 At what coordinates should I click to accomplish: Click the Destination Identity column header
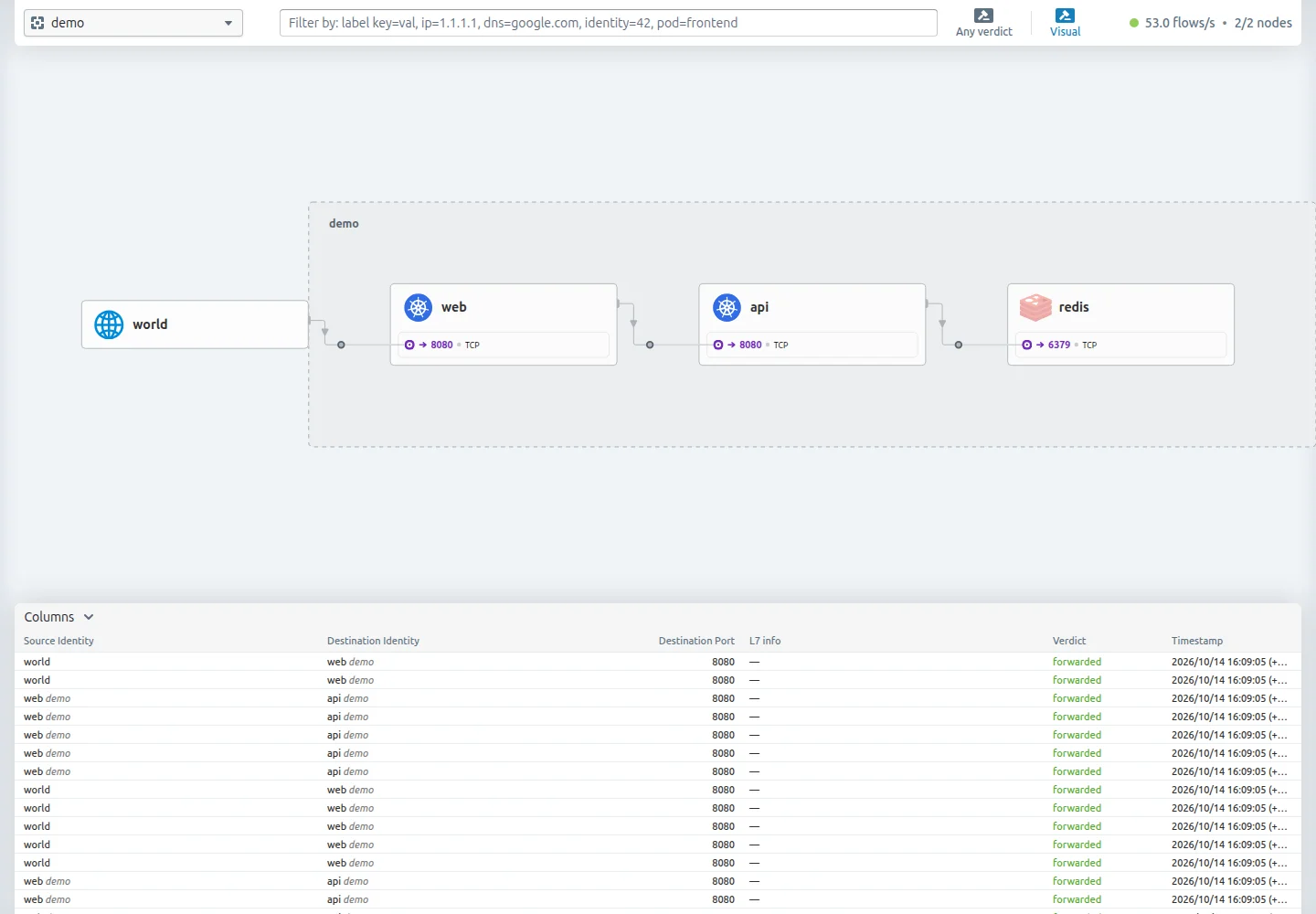coord(373,641)
